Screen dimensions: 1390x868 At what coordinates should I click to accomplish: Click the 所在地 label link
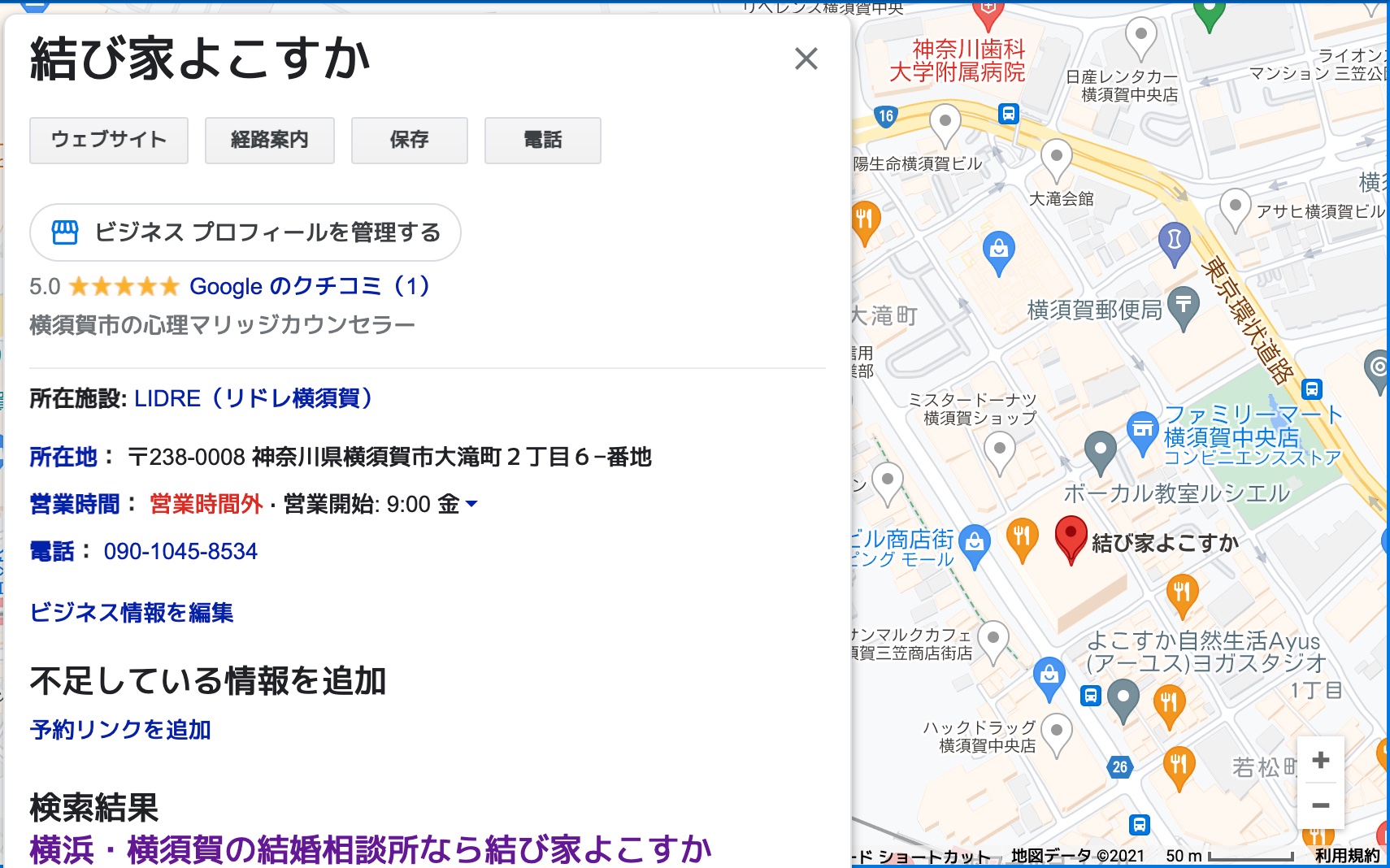63,457
